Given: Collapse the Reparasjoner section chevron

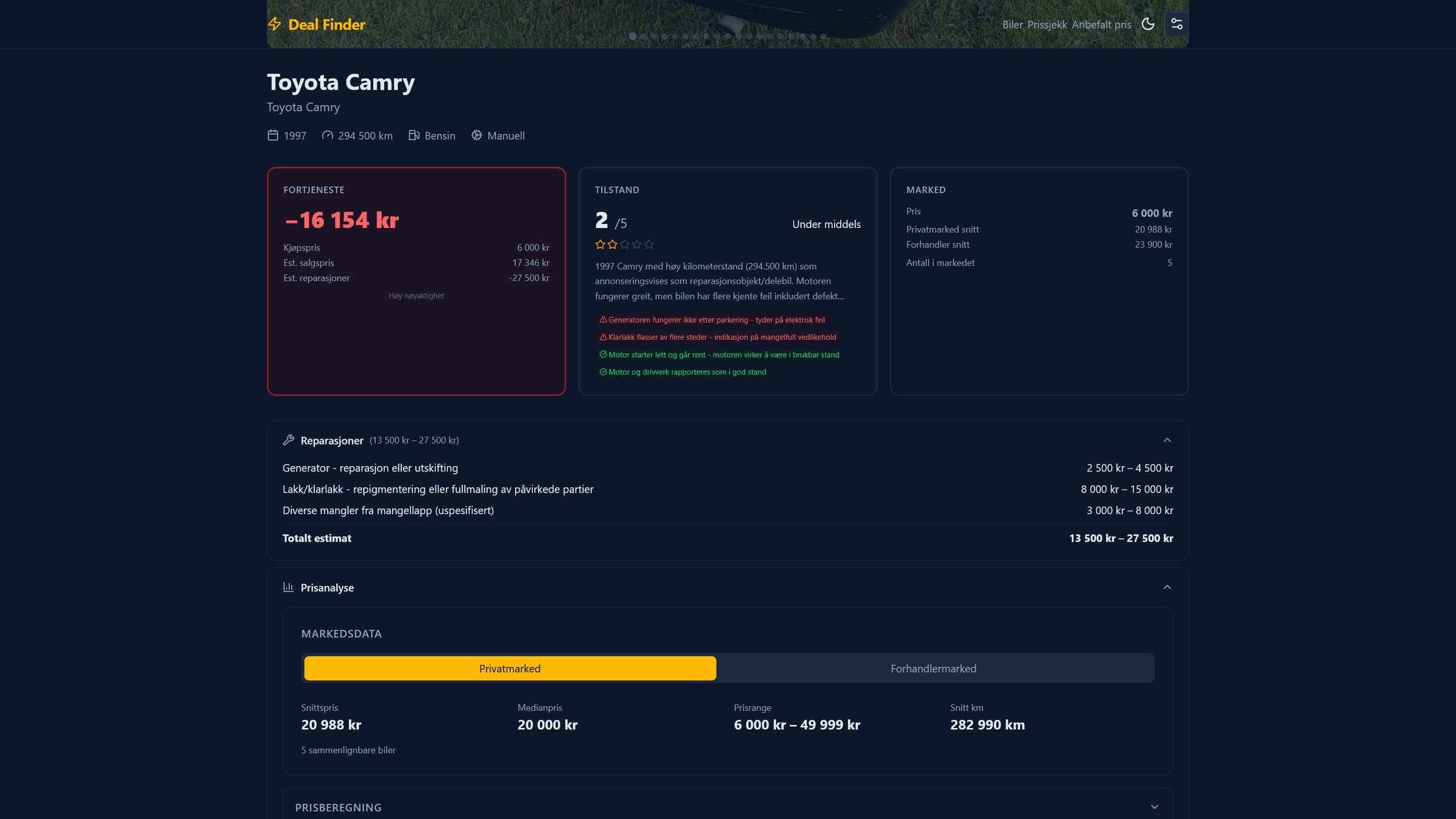Looking at the screenshot, I should click(1167, 440).
